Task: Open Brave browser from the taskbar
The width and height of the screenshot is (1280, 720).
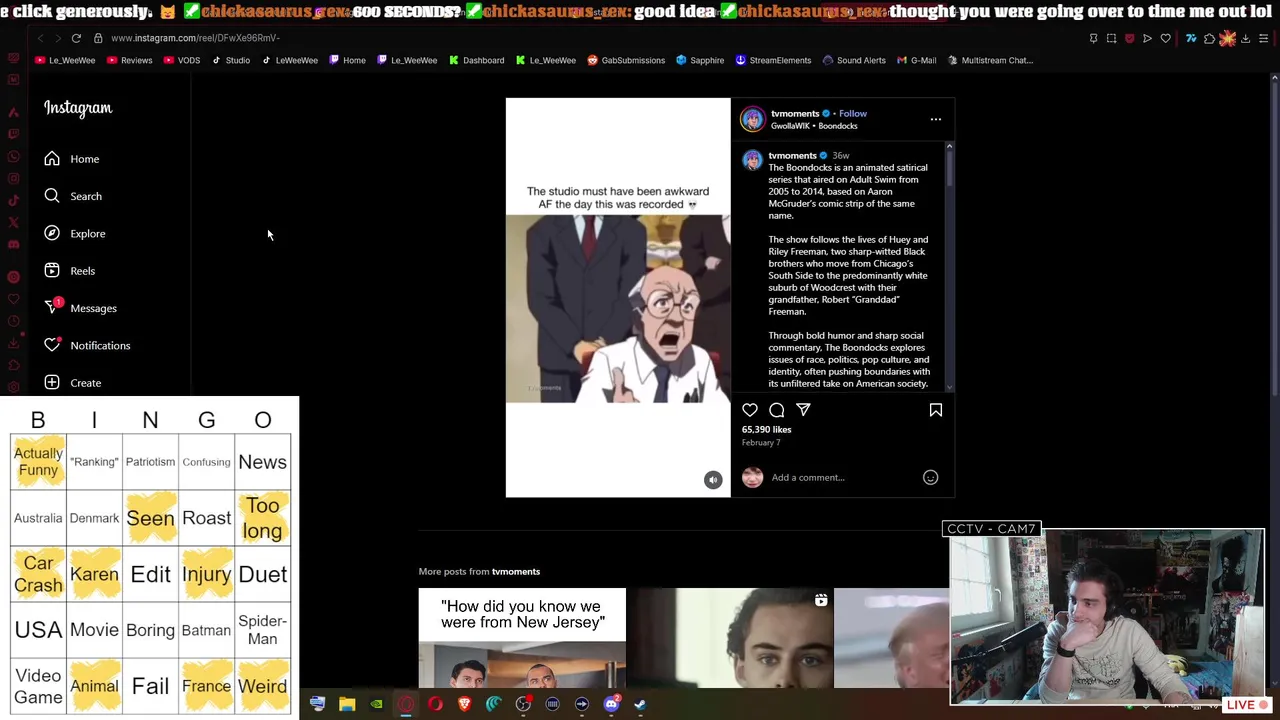Action: [464, 705]
